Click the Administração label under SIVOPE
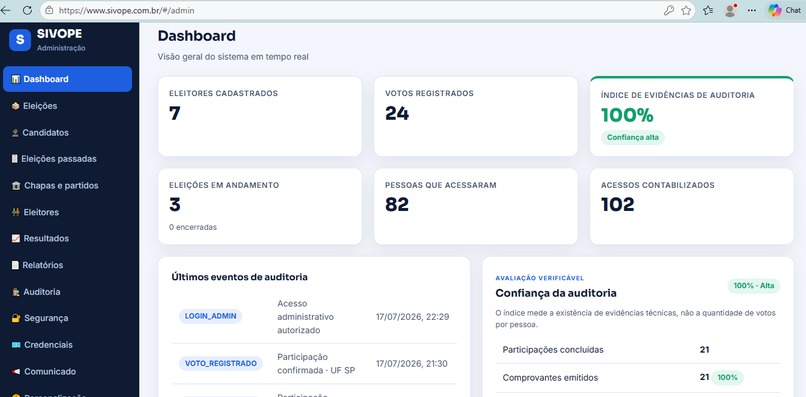This screenshot has width=806, height=397. click(x=61, y=48)
